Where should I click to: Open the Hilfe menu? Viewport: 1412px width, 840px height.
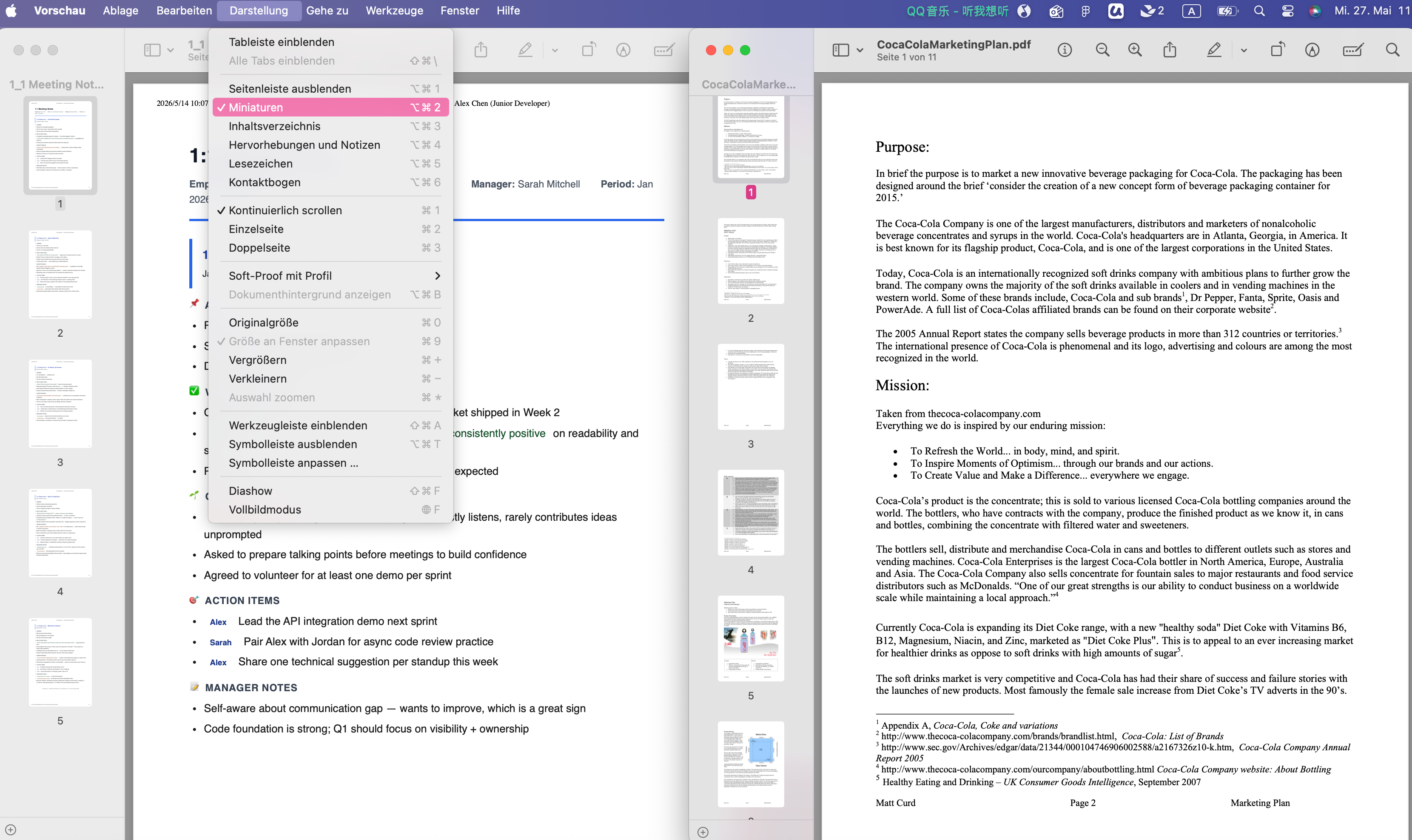(x=508, y=11)
